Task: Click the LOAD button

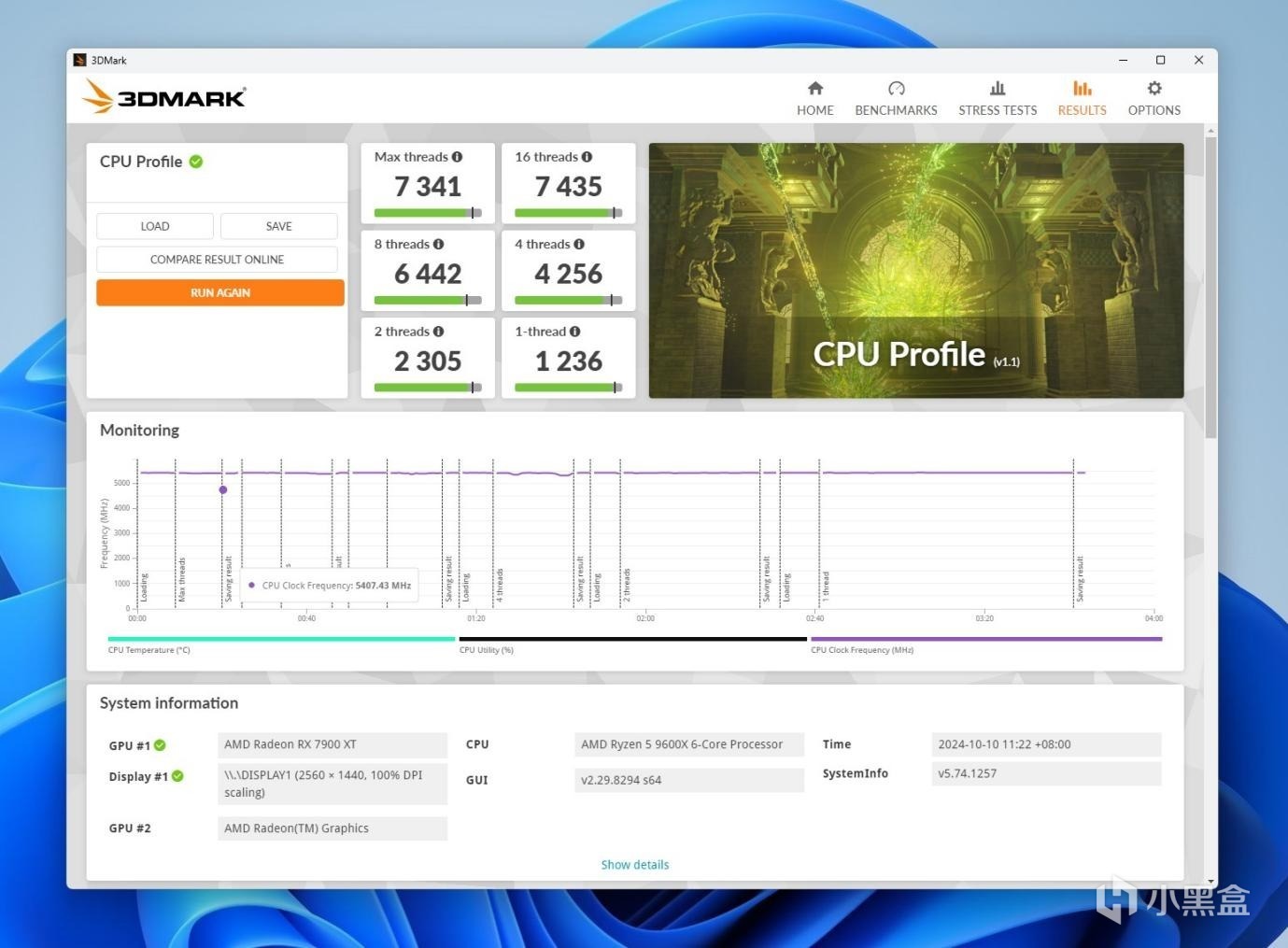Action: pyautogui.click(x=155, y=226)
